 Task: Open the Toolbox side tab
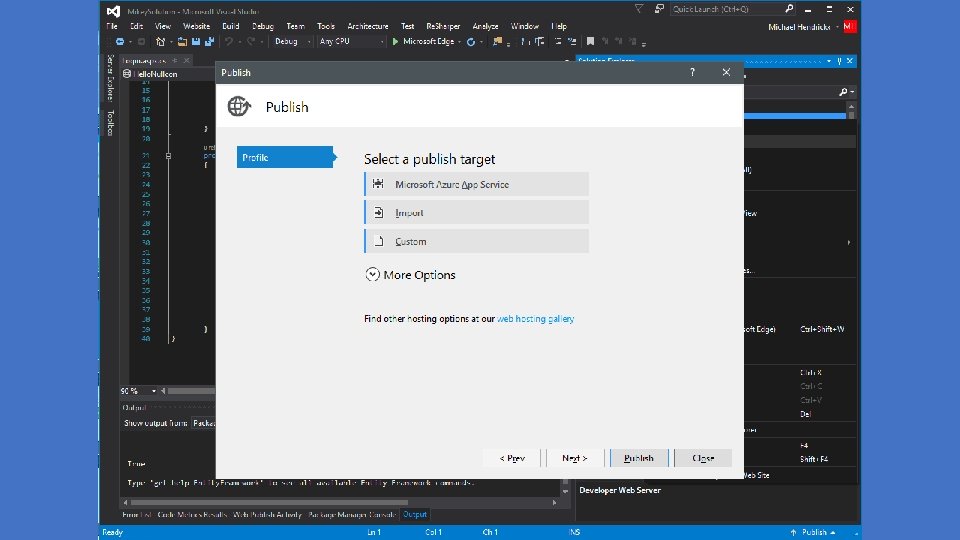click(110, 122)
